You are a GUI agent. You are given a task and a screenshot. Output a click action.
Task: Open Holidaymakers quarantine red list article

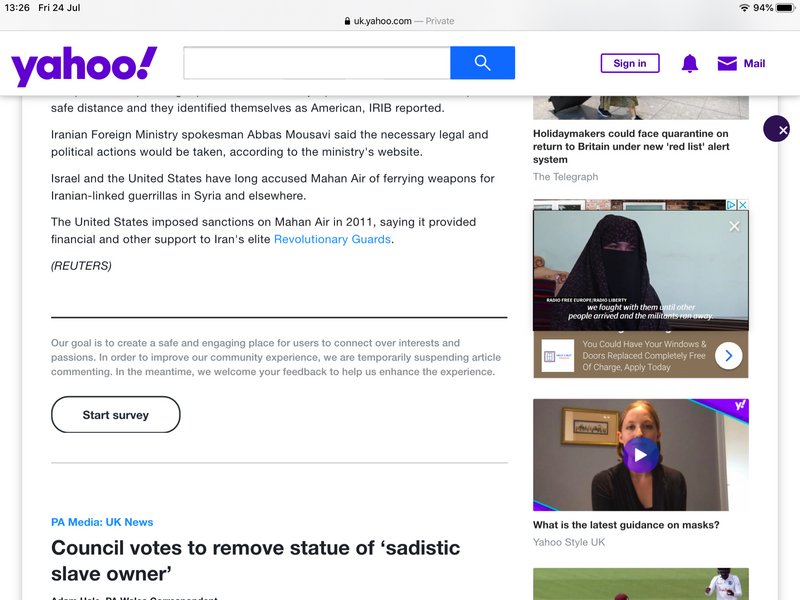click(631, 146)
